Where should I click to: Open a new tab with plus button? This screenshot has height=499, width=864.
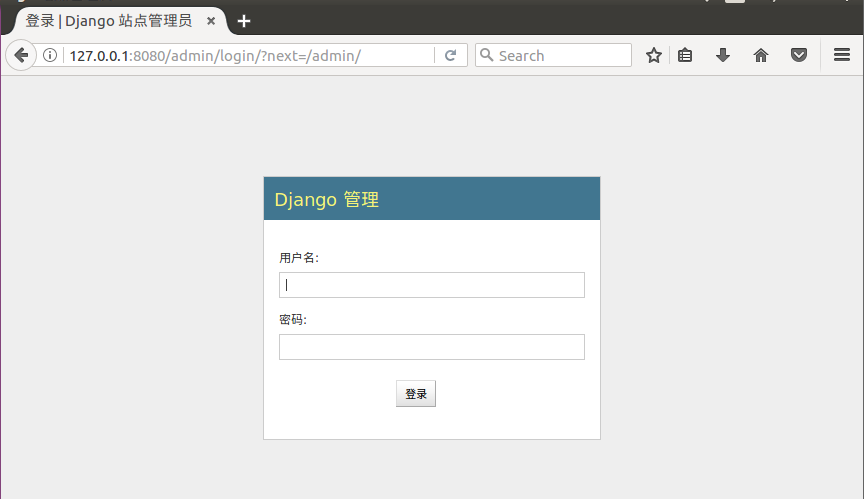(244, 21)
